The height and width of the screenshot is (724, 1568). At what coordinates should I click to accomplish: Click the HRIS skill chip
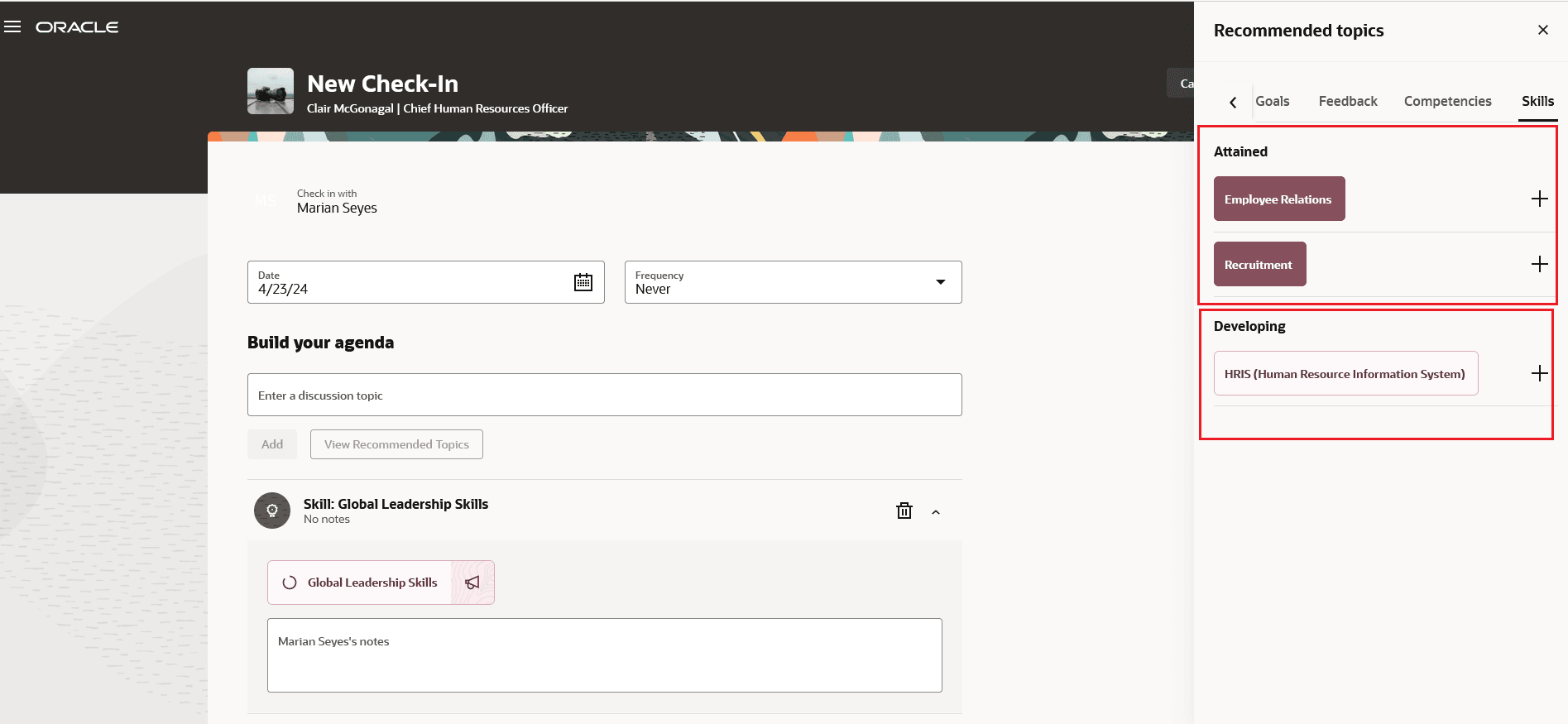click(x=1345, y=373)
